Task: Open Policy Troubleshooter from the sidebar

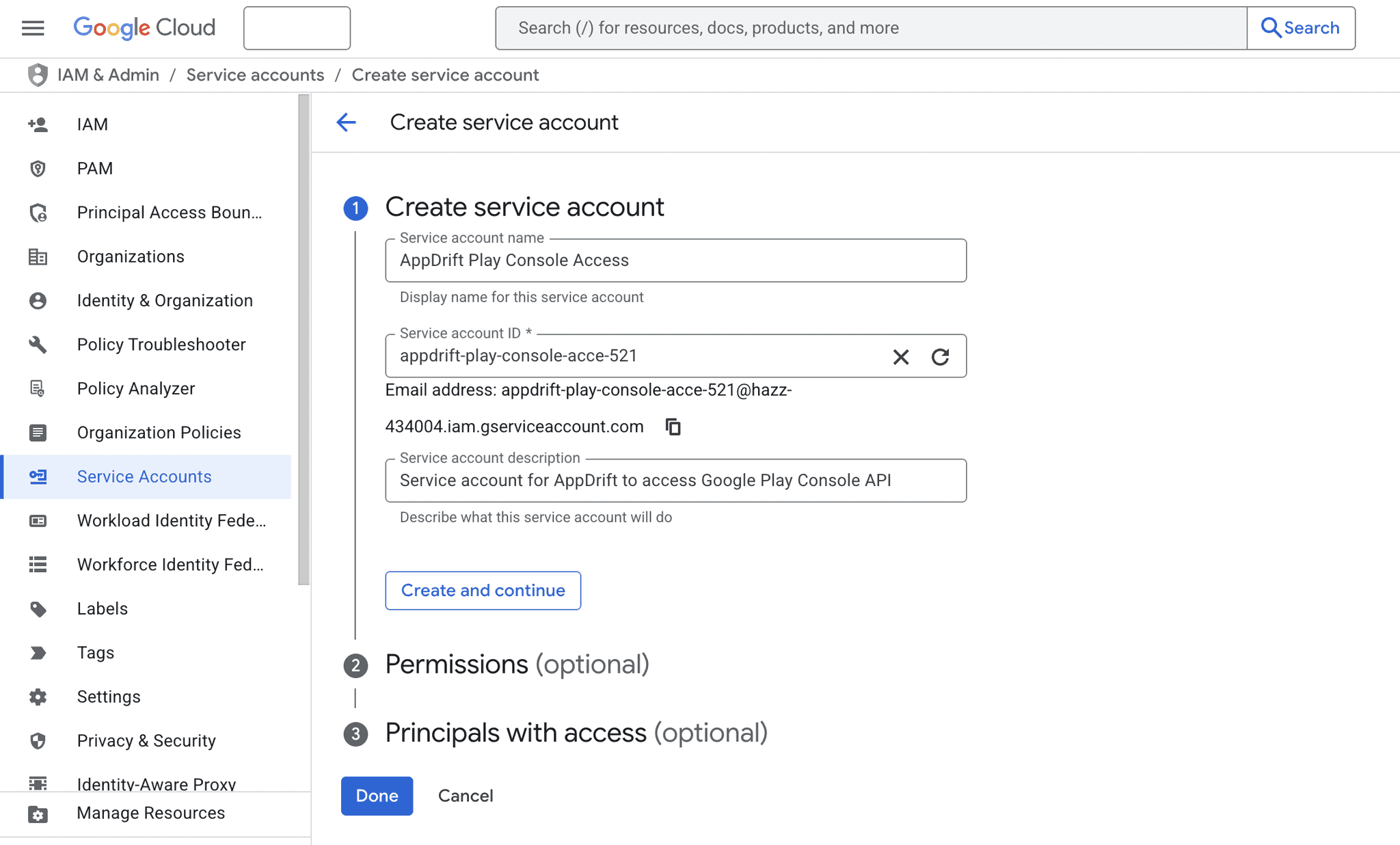Action: pos(161,345)
